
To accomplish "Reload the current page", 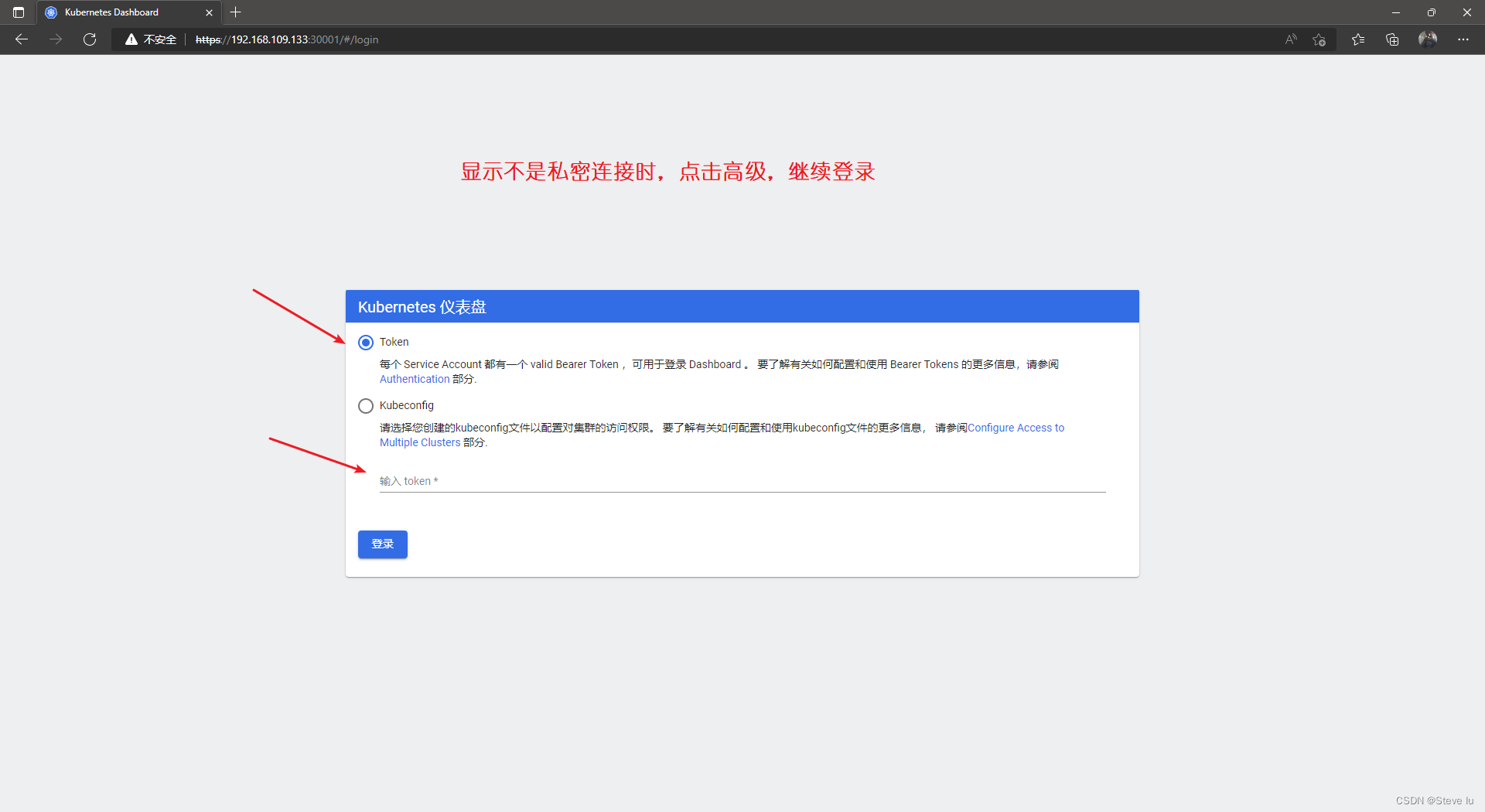I will (90, 39).
